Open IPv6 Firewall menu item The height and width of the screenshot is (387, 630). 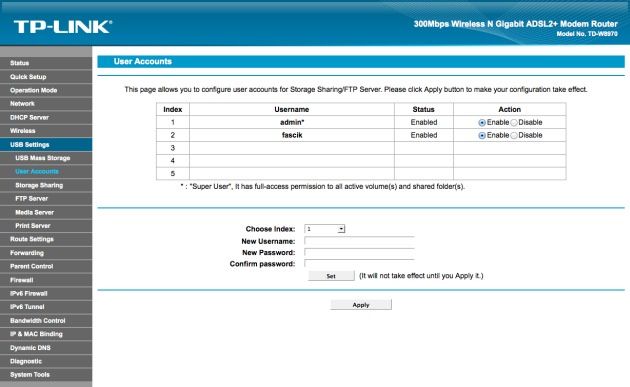(46, 293)
